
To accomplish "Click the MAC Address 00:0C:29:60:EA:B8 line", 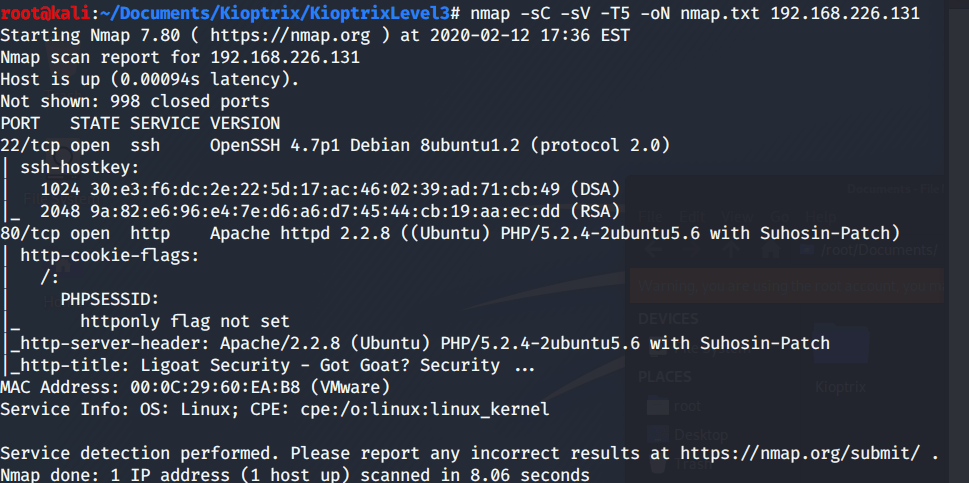I will pos(195,387).
